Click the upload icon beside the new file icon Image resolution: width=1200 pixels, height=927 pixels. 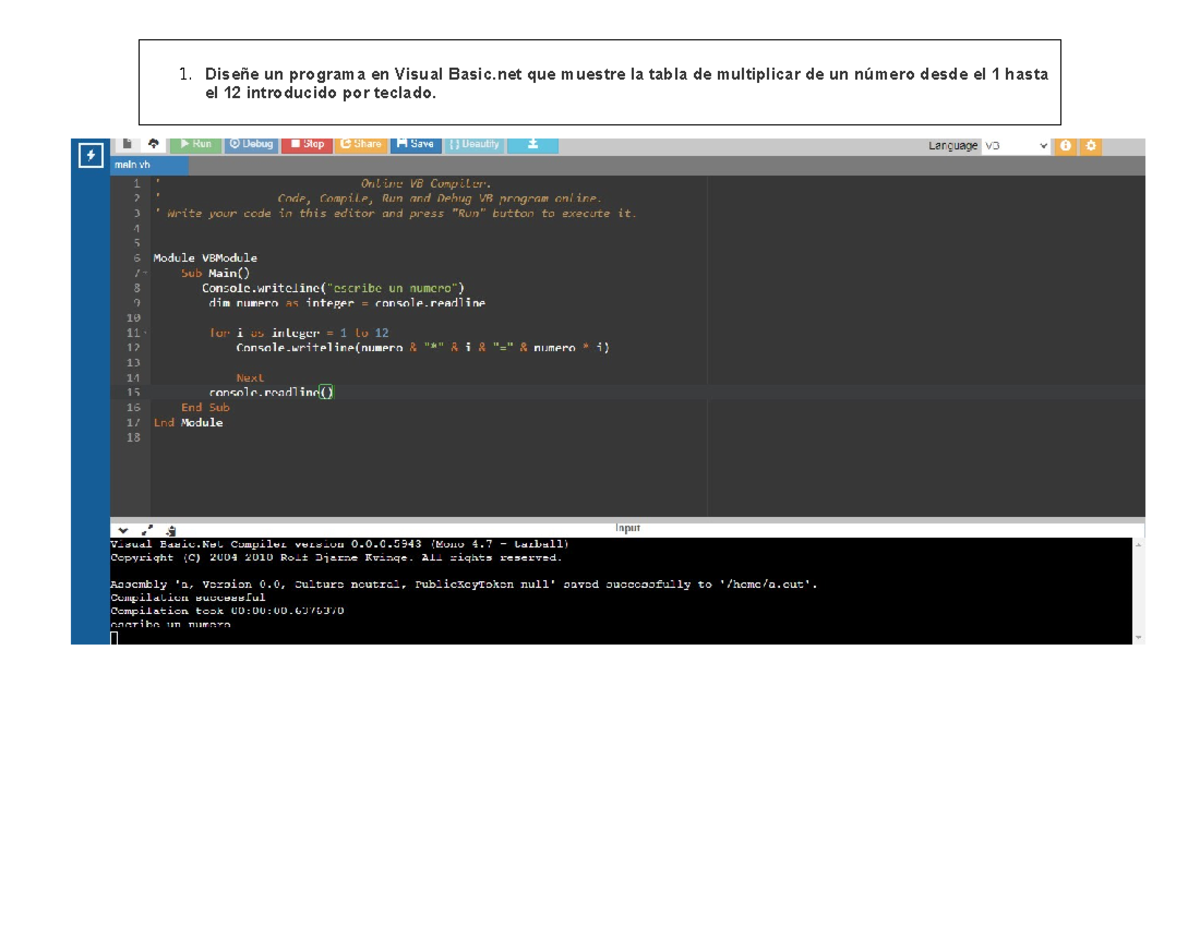153,143
